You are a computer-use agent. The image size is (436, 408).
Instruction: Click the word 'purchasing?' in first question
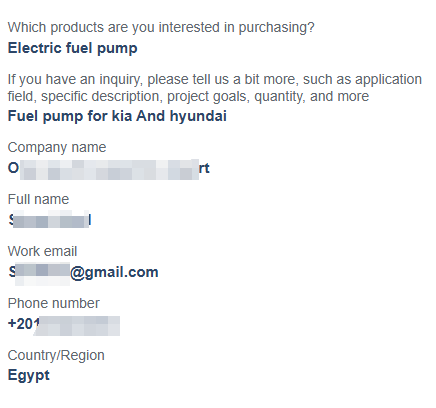point(276,28)
